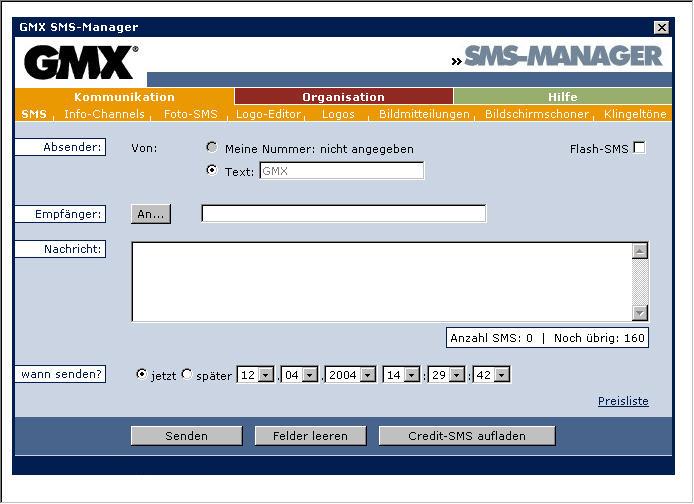Viewport: 694px width, 504px height.
Task: Enable the Flash-SMS checkbox
Action: pos(639,147)
